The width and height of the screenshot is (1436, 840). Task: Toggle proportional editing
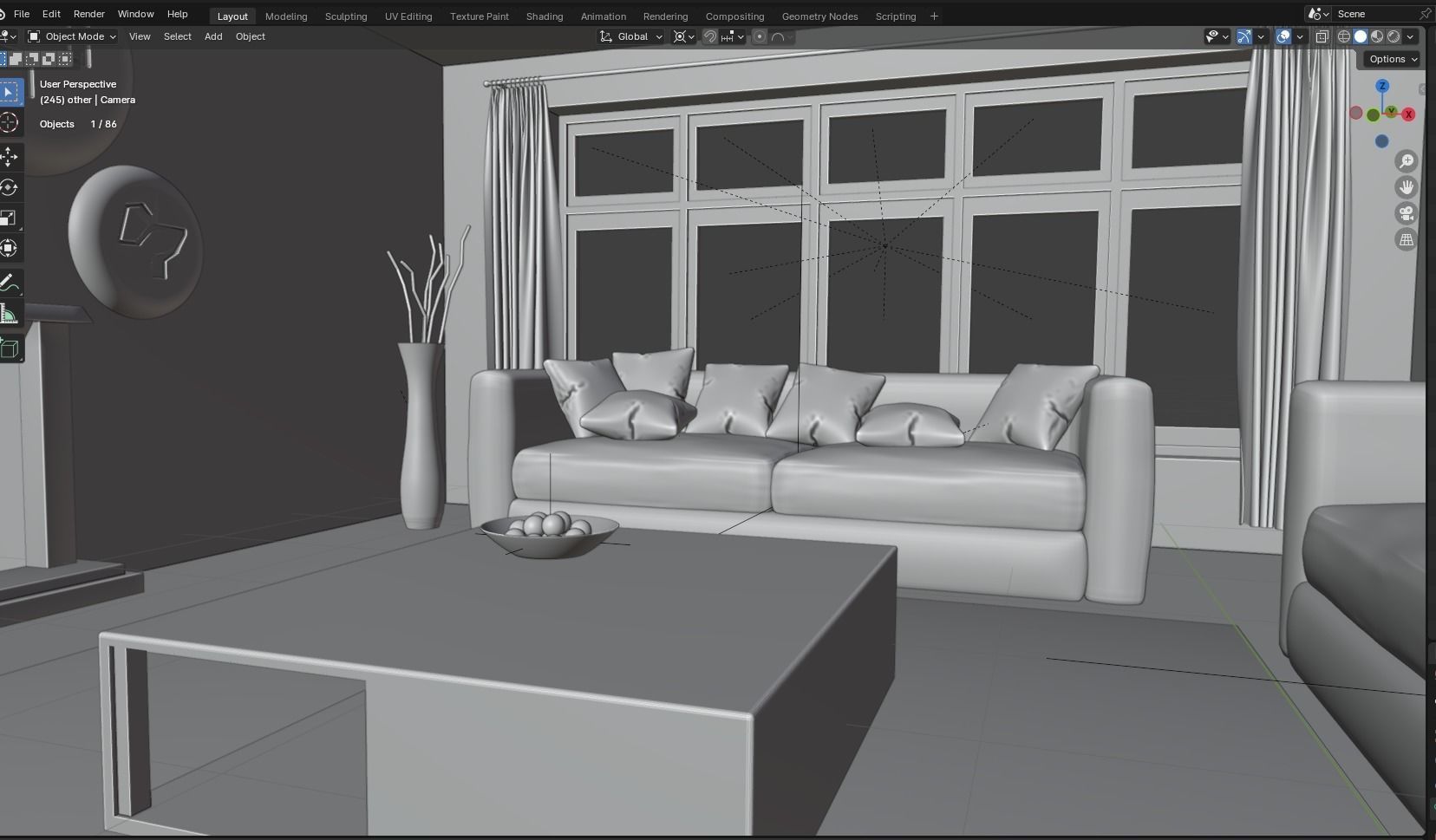click(760, 36)
